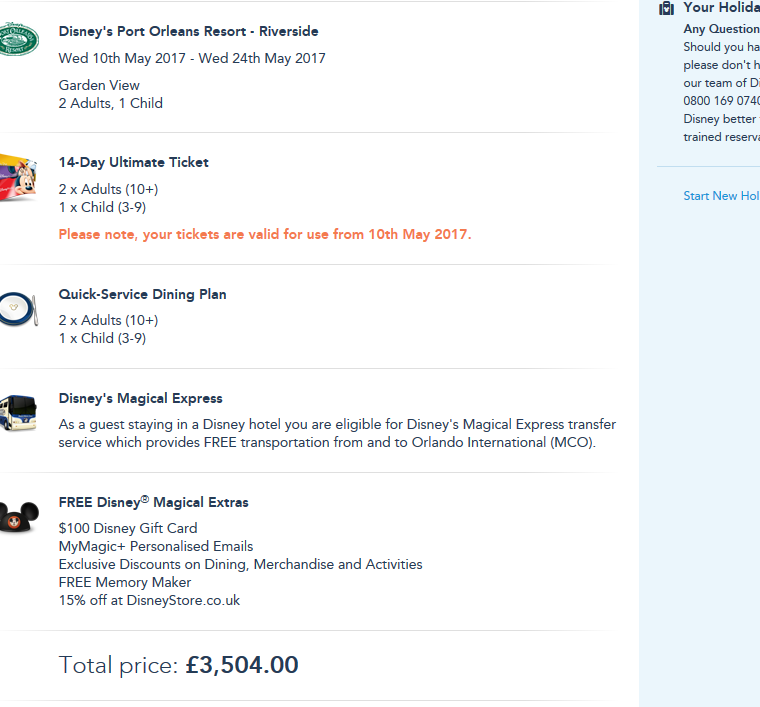Click the FREE Disney Magical Extras heading

click(154, 502)
